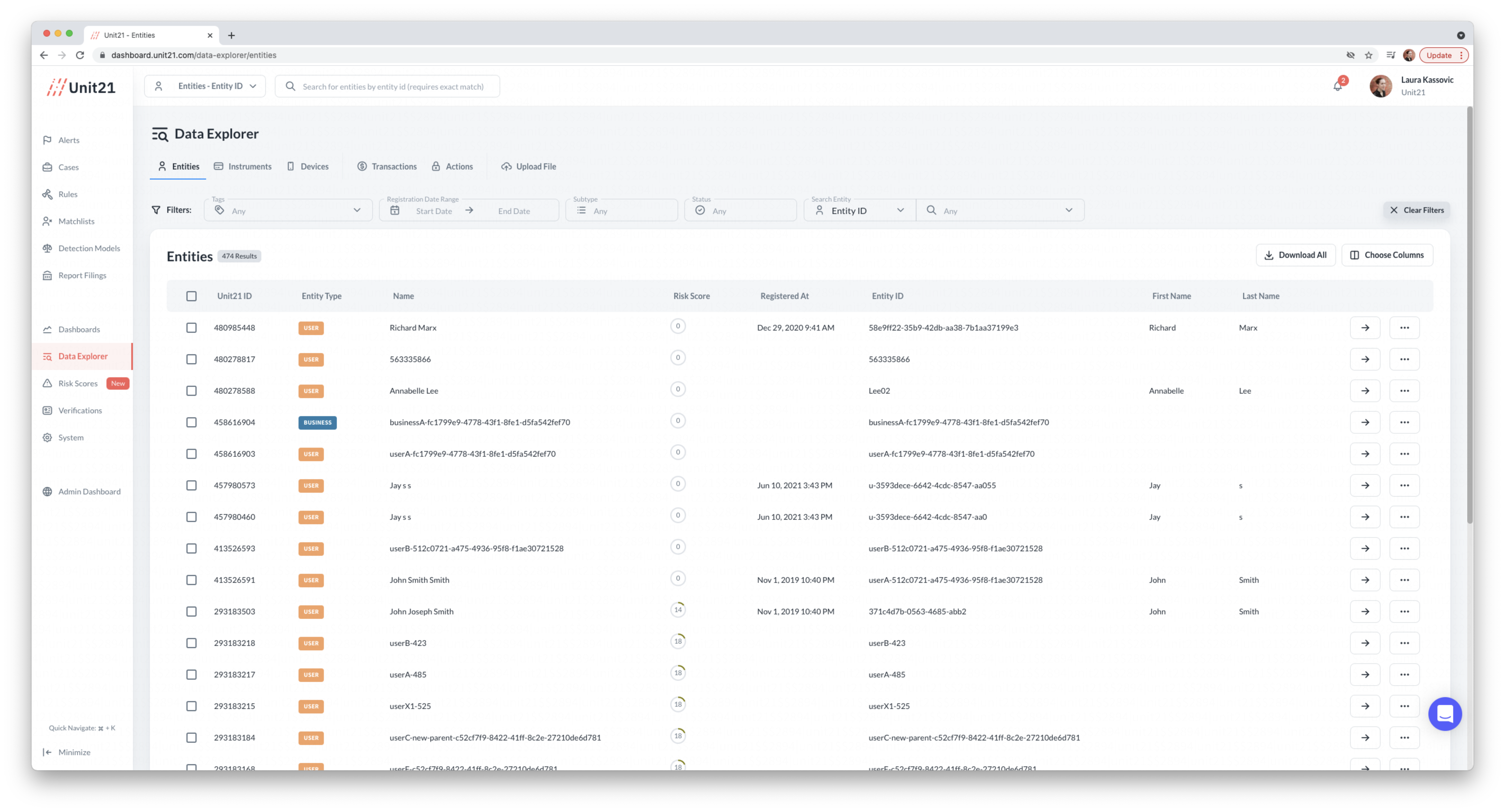Open the three-dots menu for Annabelle Lee
Image resolution: width=1505 pixels, height=812 pixels.
(x=1404, y=391)
